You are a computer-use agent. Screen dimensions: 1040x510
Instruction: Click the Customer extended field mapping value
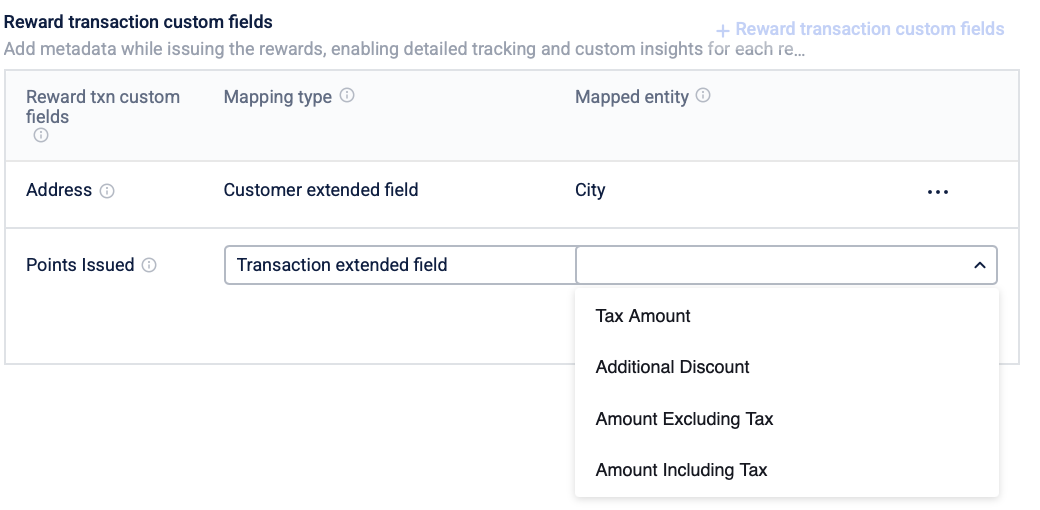[321, 190]
